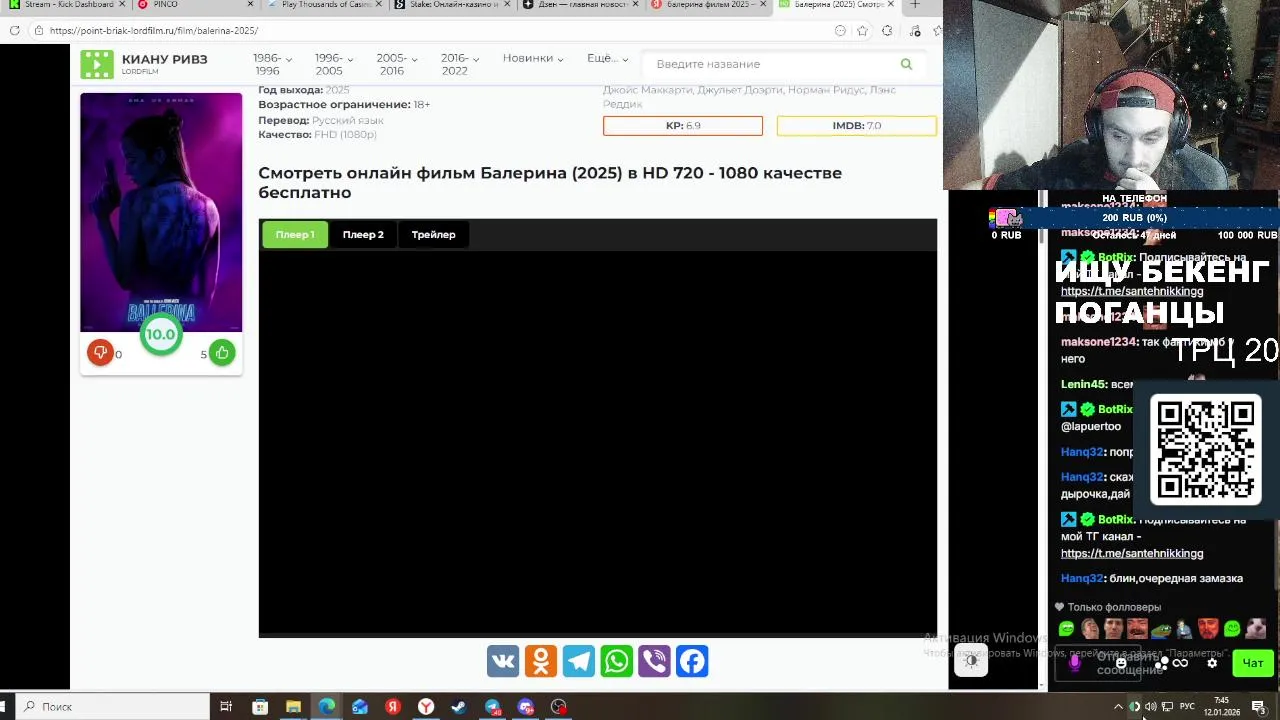Click the browser address bar URL
1280x720 pixels.
click(154, 31)
